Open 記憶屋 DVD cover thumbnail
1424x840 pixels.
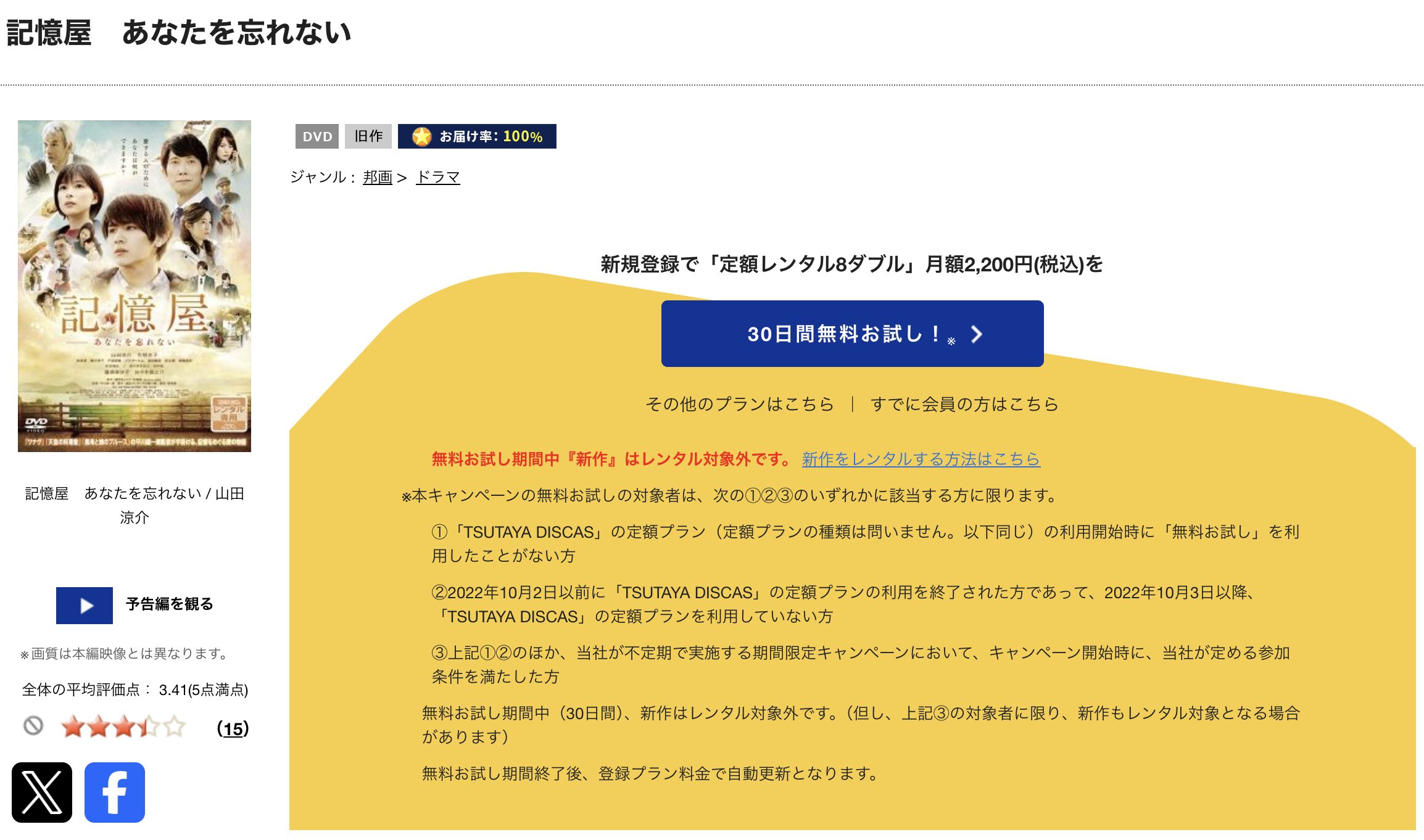point(135,286)
